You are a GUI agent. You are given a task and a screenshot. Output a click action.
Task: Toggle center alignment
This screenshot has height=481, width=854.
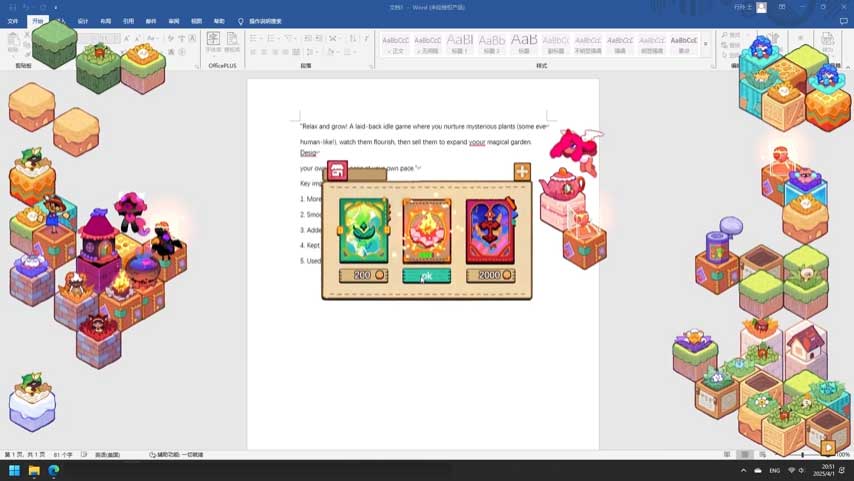click(264, 52)
